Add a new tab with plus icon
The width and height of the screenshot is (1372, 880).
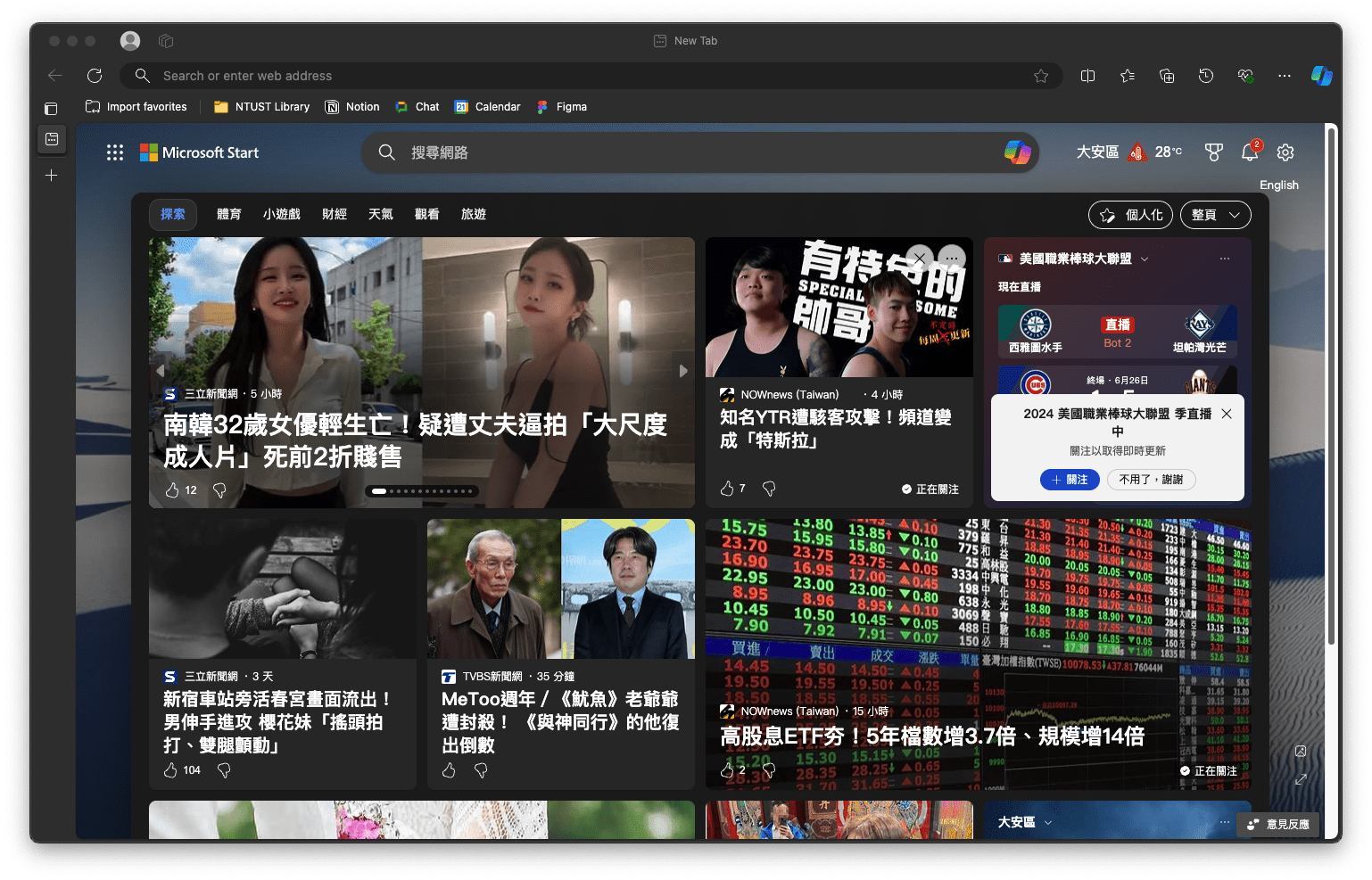pos(52,176)
